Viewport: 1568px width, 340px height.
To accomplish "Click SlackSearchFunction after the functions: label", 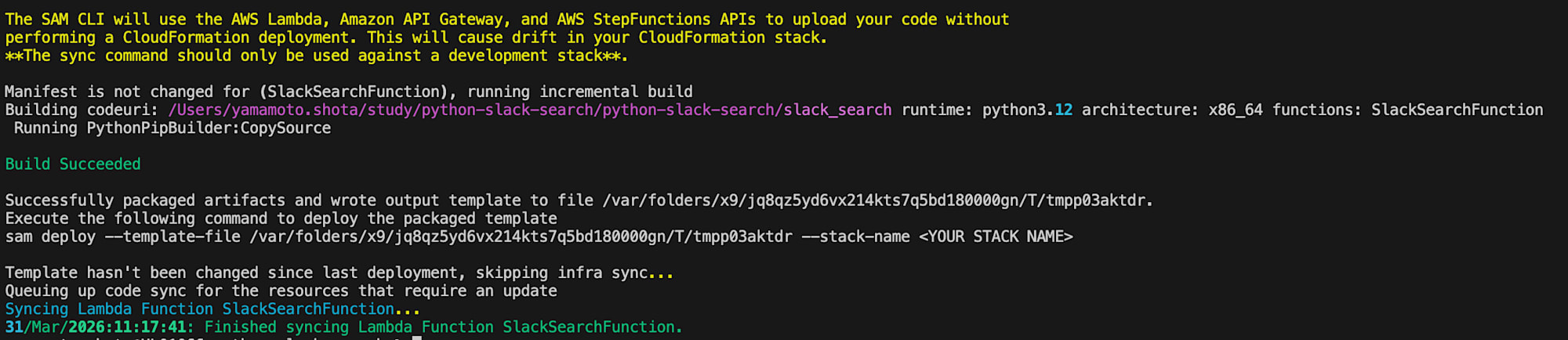I will pos(1457,110).
